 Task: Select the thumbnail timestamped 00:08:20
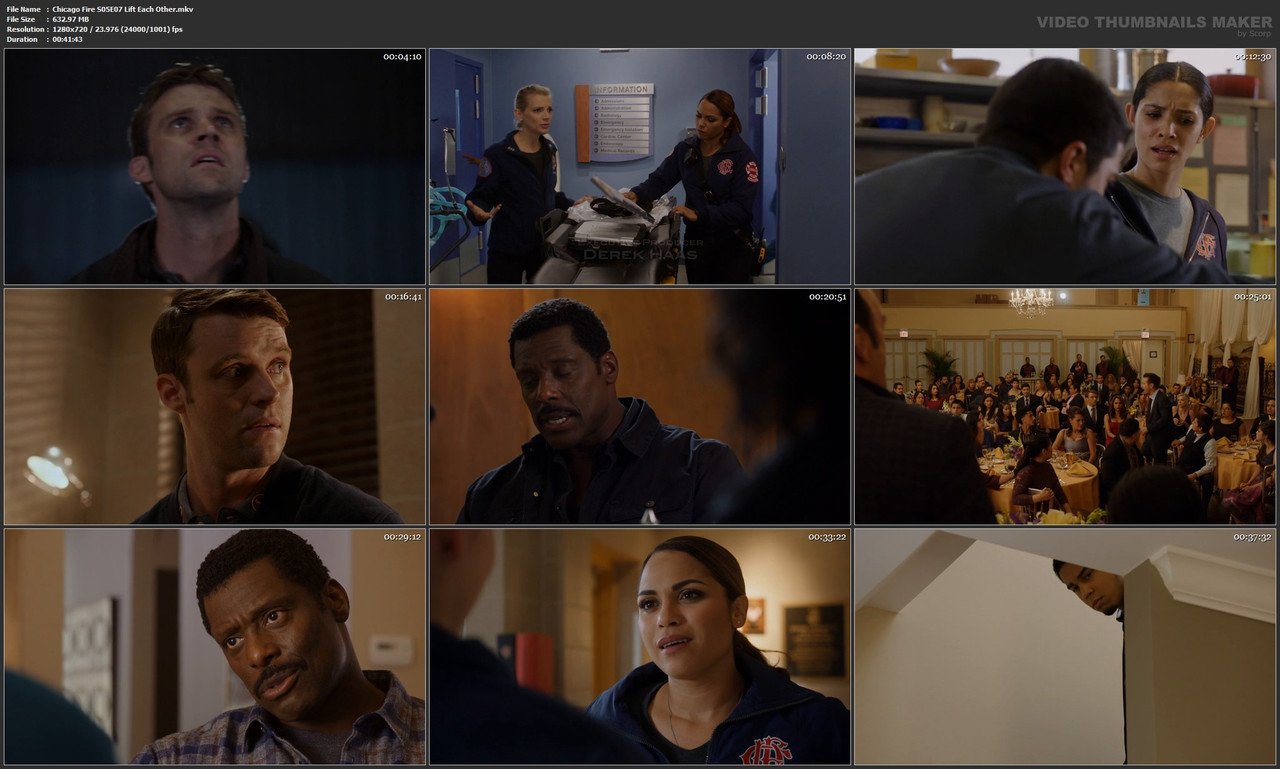tap(640, 167)
